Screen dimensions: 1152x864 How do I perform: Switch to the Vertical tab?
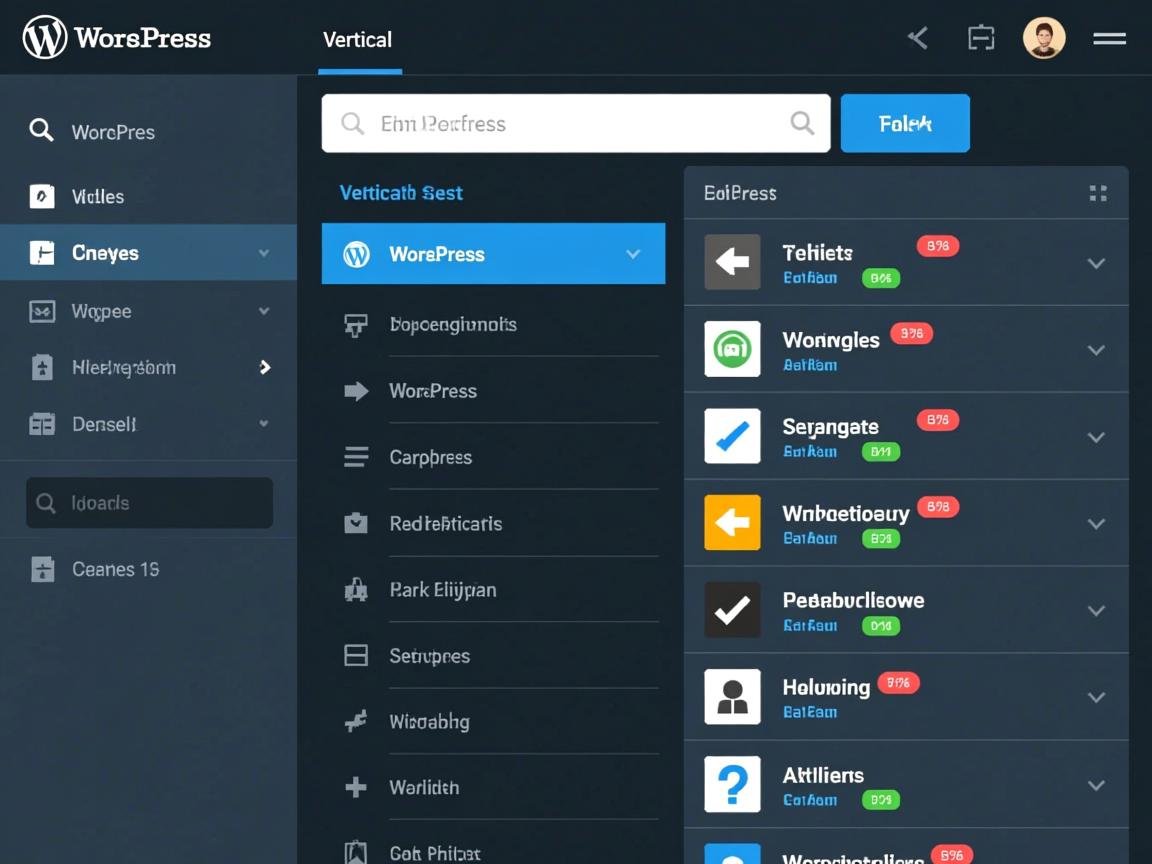tap(357, 40)
